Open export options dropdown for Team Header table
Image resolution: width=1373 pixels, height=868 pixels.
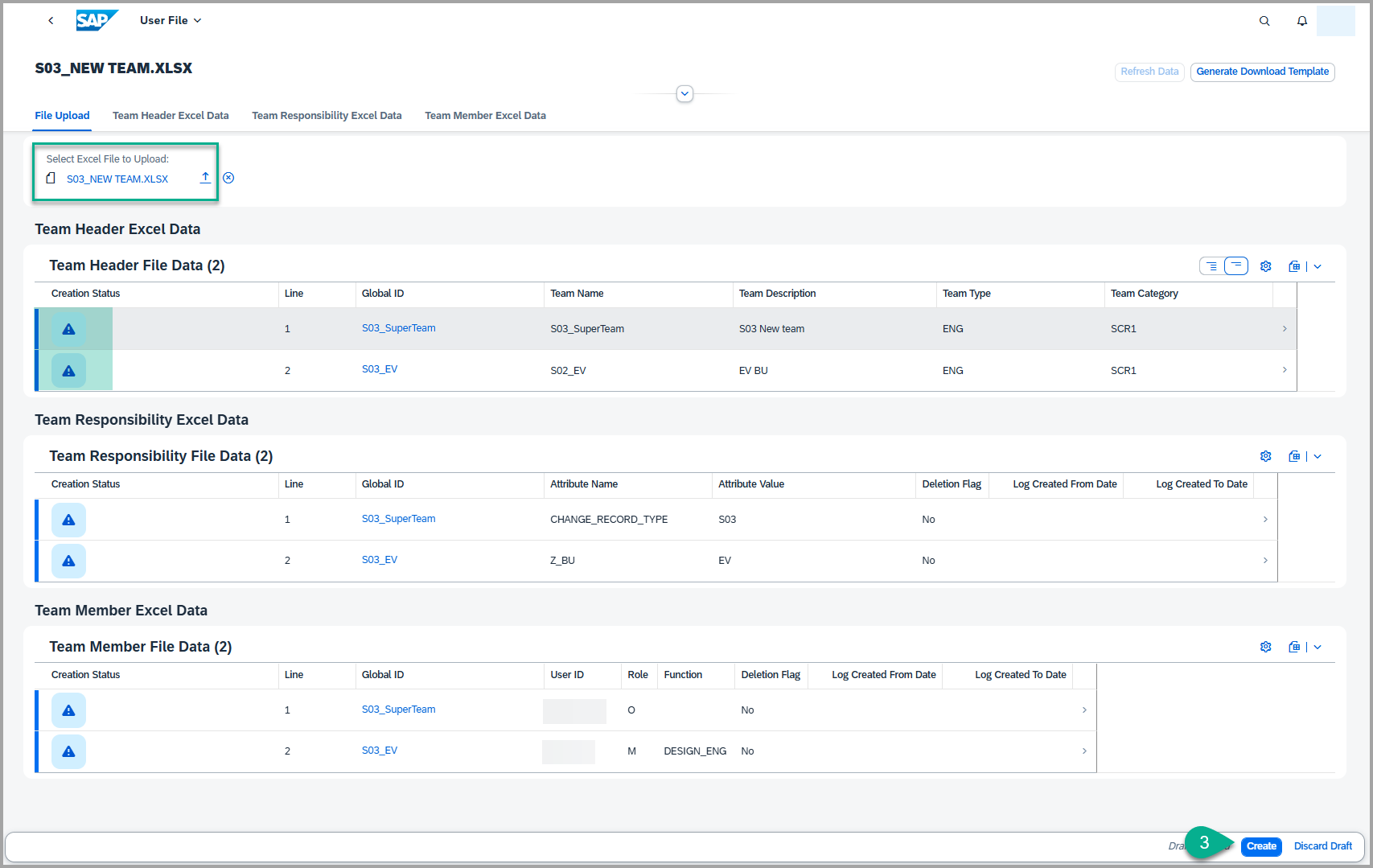[1318, 266]
